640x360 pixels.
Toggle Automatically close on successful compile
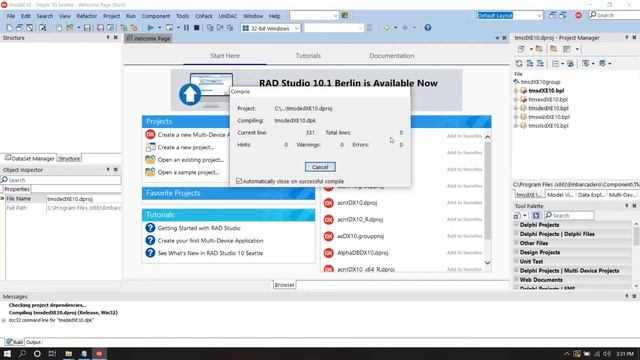point(239,181)
